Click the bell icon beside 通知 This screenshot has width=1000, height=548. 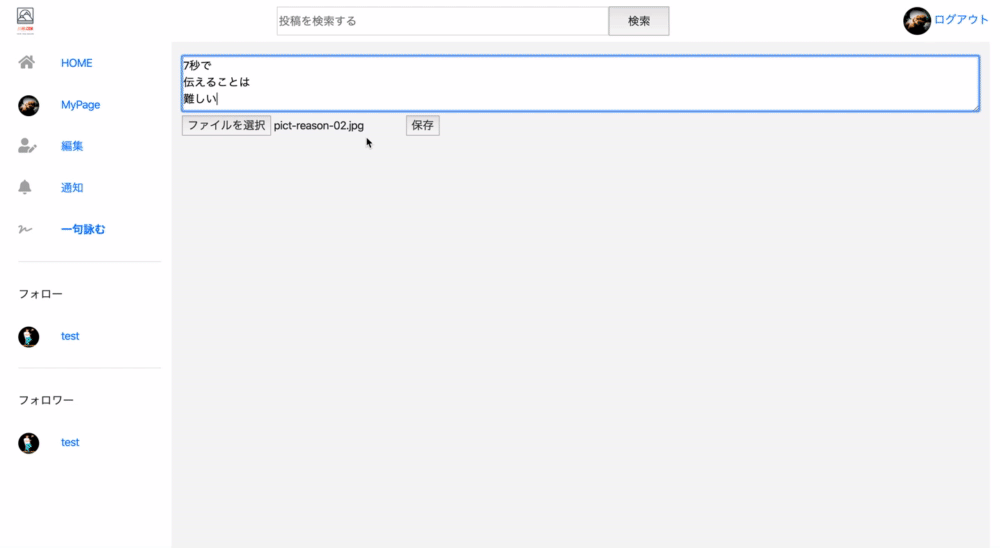pos(25,187)
